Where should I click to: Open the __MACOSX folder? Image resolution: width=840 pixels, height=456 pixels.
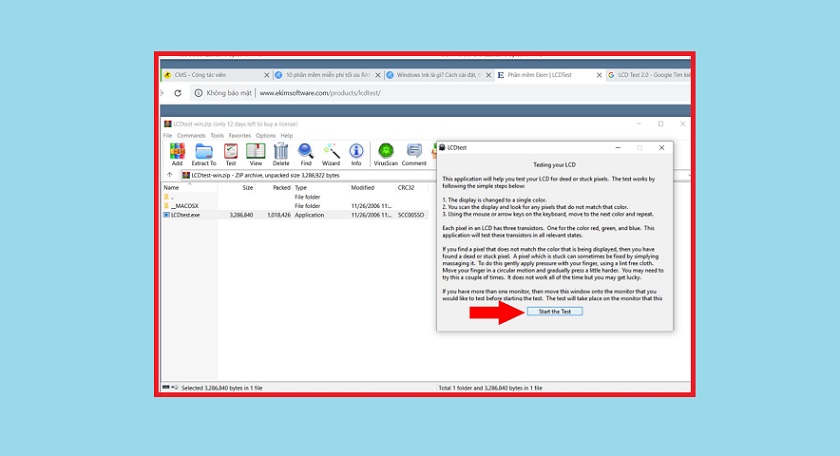coord(188,206)
